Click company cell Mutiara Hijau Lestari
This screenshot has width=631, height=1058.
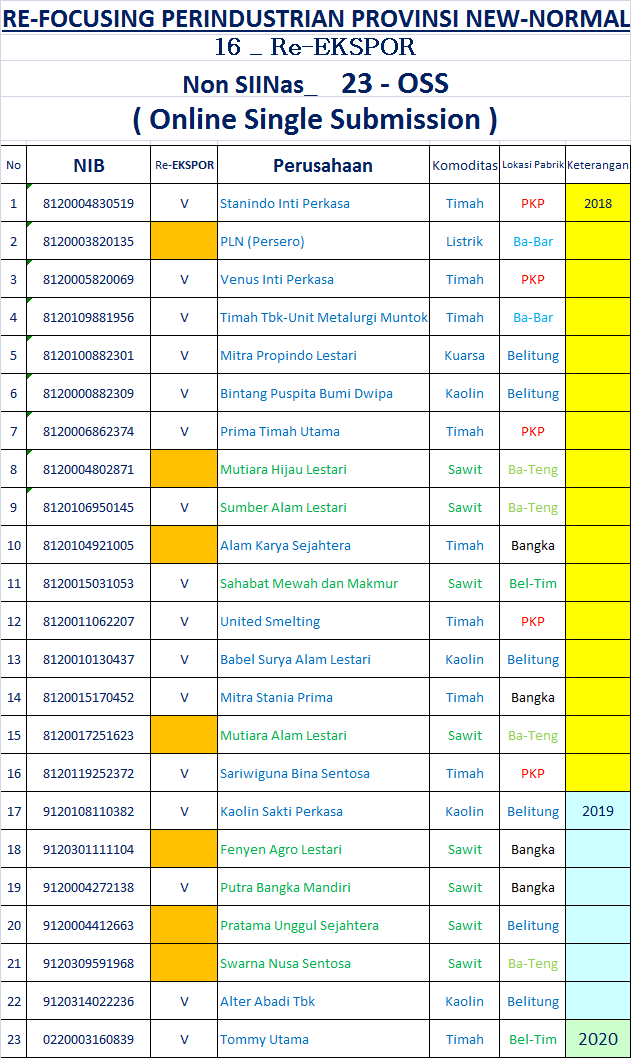click(323, 470)
